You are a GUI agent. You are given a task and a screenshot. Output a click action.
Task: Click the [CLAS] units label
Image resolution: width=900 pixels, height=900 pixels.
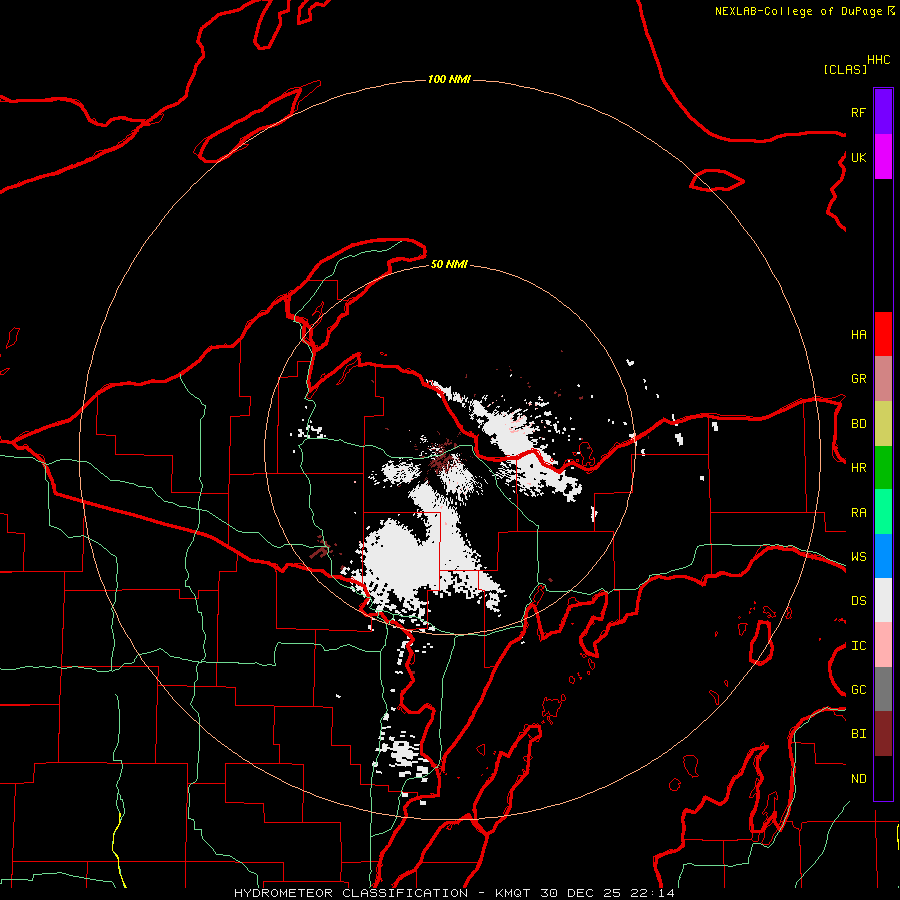click(x=845, y=69)
